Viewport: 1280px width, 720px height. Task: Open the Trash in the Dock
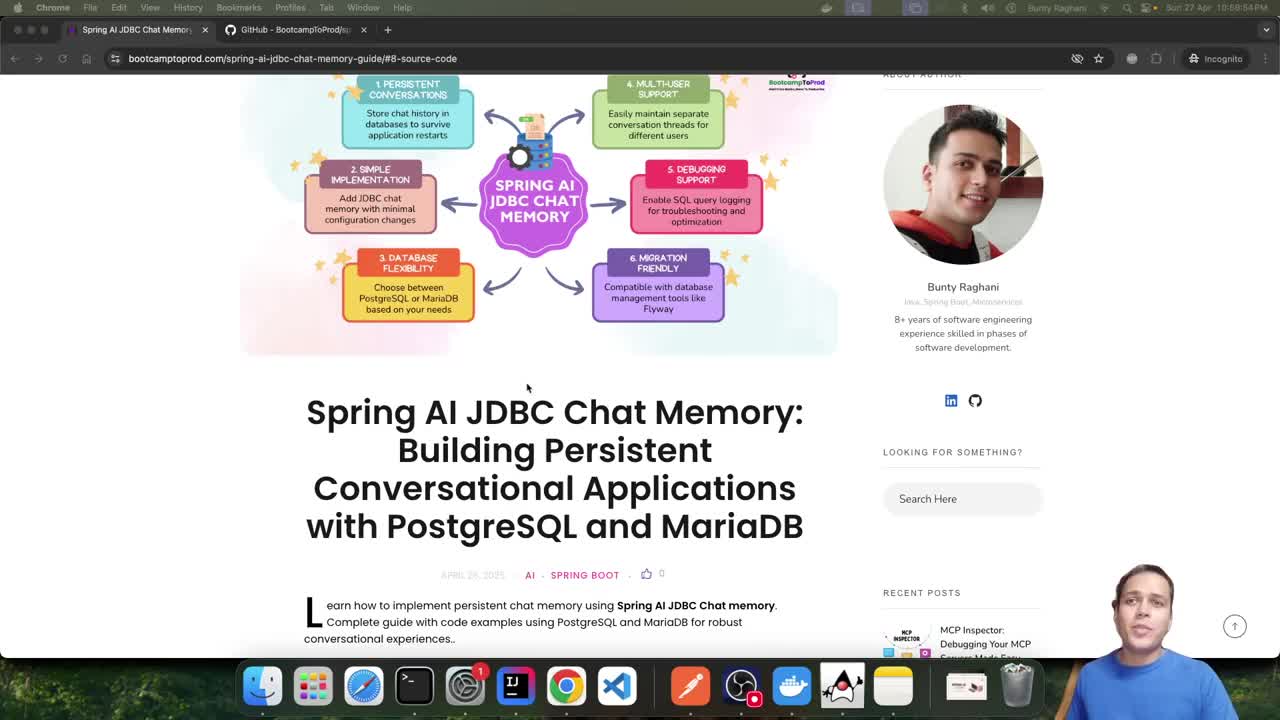pyautogui.click(x=1017, y=686)
